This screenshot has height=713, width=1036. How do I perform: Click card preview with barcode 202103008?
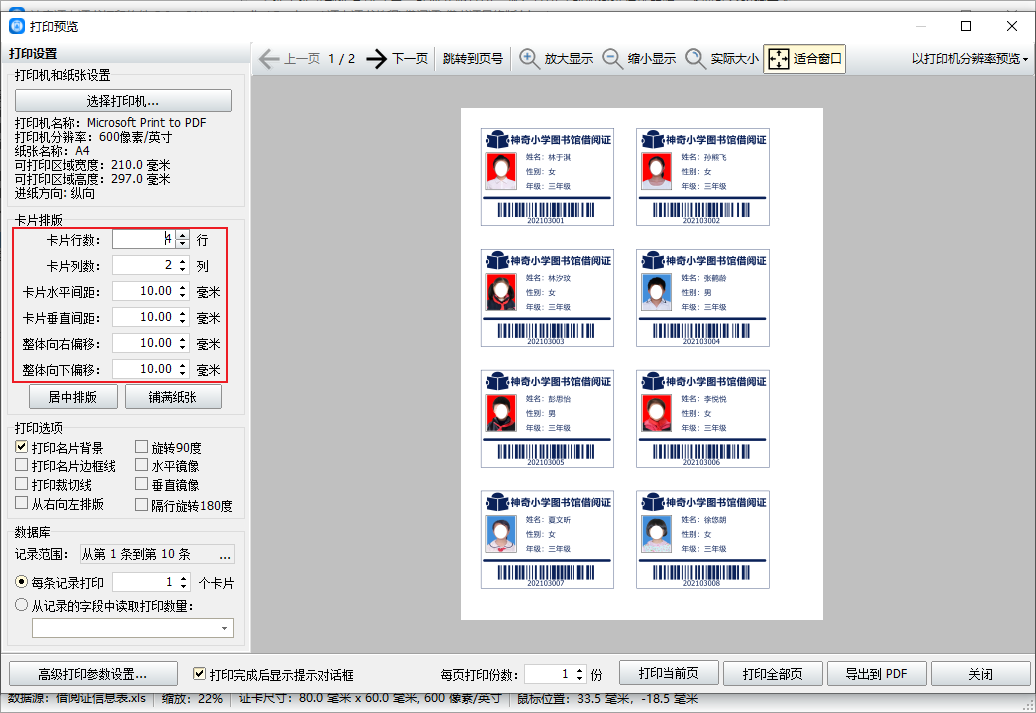703,539
